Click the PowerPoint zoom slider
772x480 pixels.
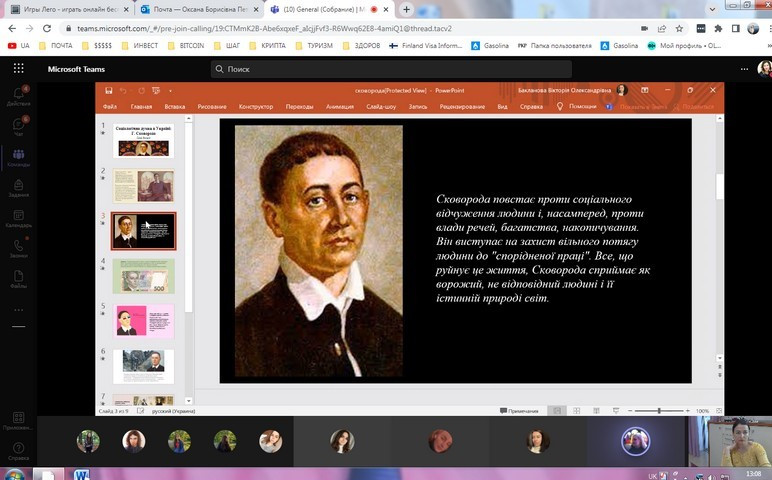[660, 411]
